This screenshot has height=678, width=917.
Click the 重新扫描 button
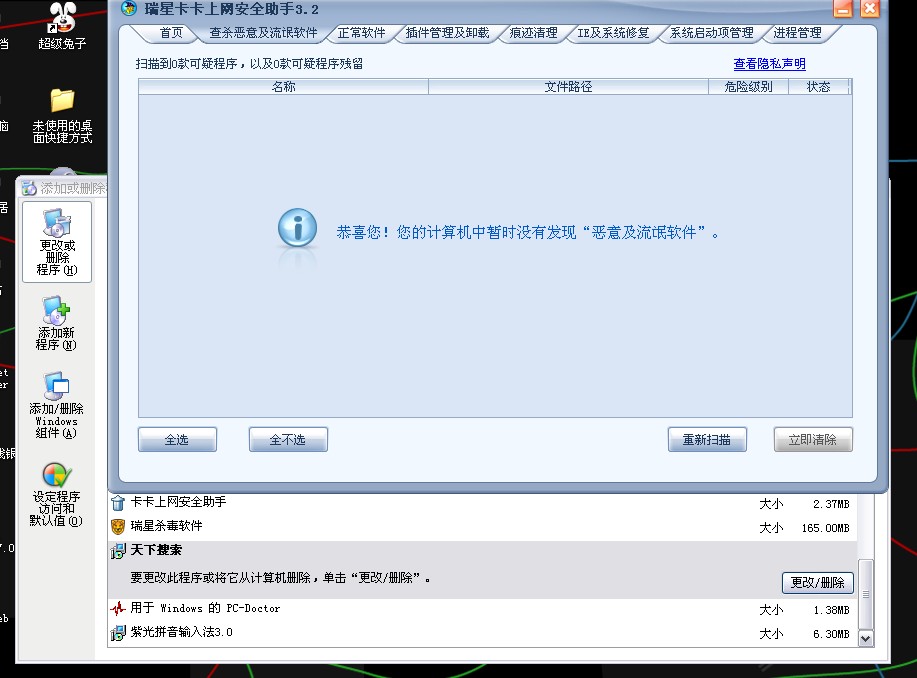[707, 439]
